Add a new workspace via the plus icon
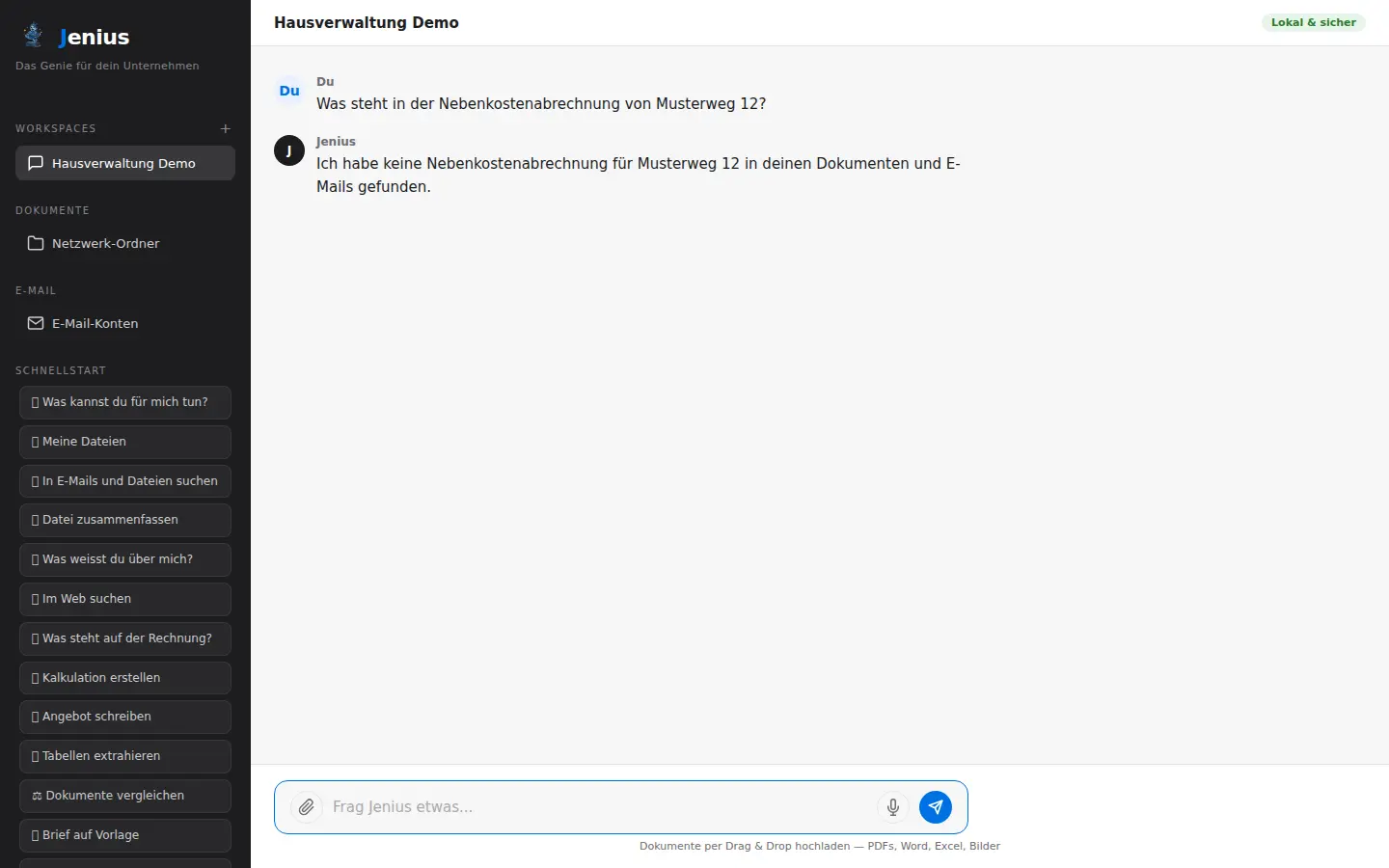This screenshot has width=1389, height=868. tap(225, 128)
